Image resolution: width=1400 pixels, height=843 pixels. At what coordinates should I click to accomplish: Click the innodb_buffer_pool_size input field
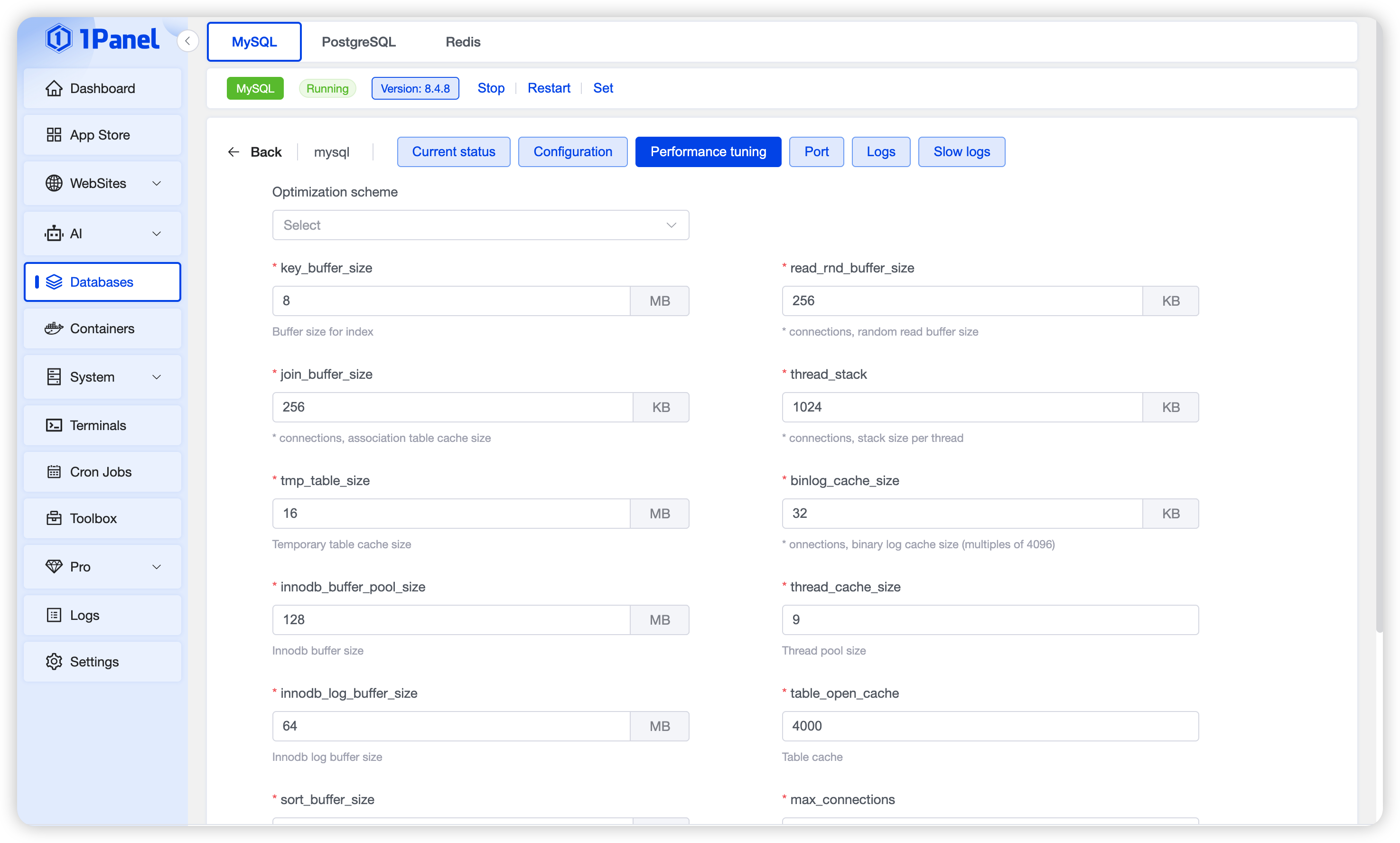(451, 620)
